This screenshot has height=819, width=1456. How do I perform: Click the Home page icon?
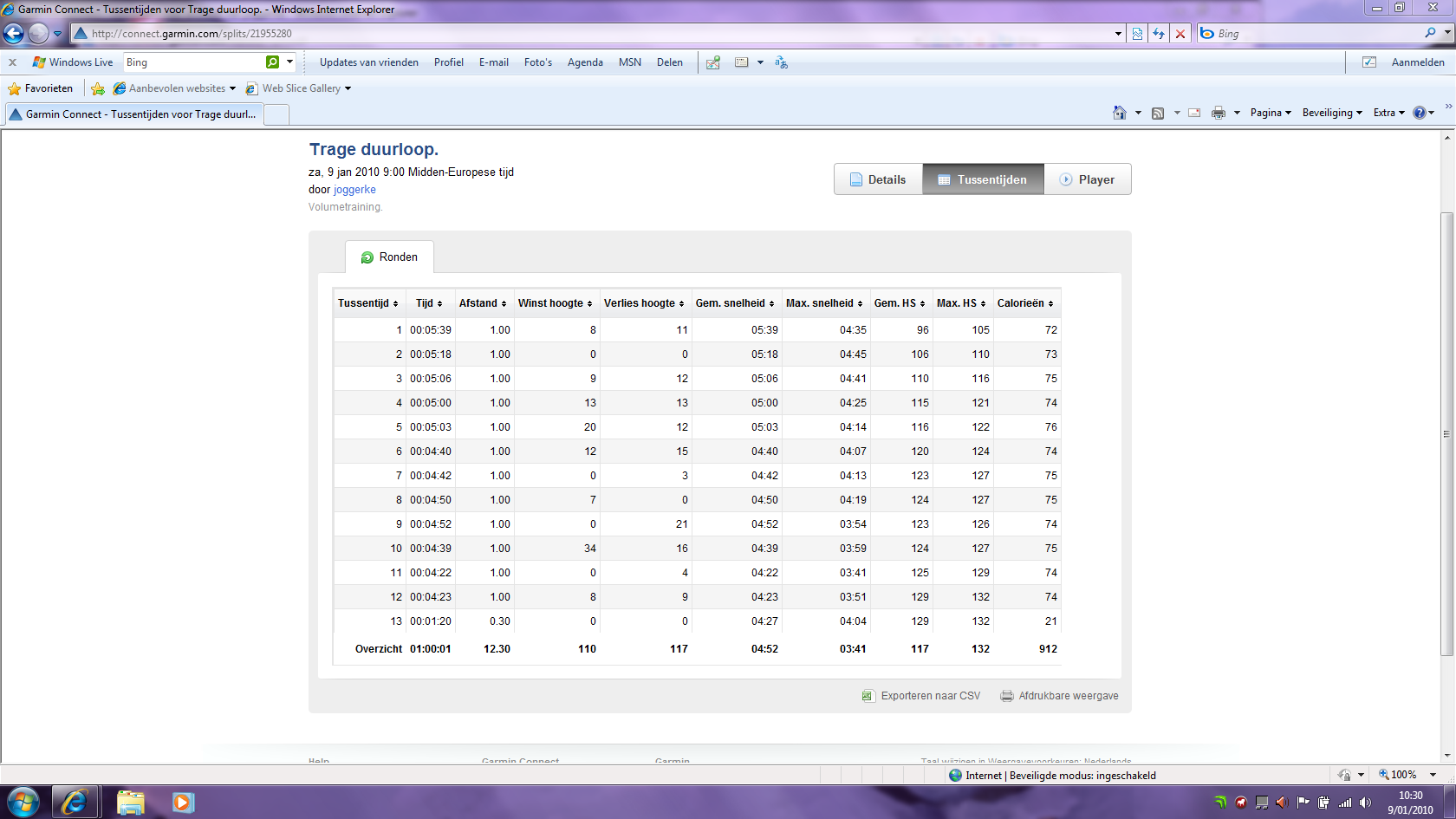[x=1120, y=113]
